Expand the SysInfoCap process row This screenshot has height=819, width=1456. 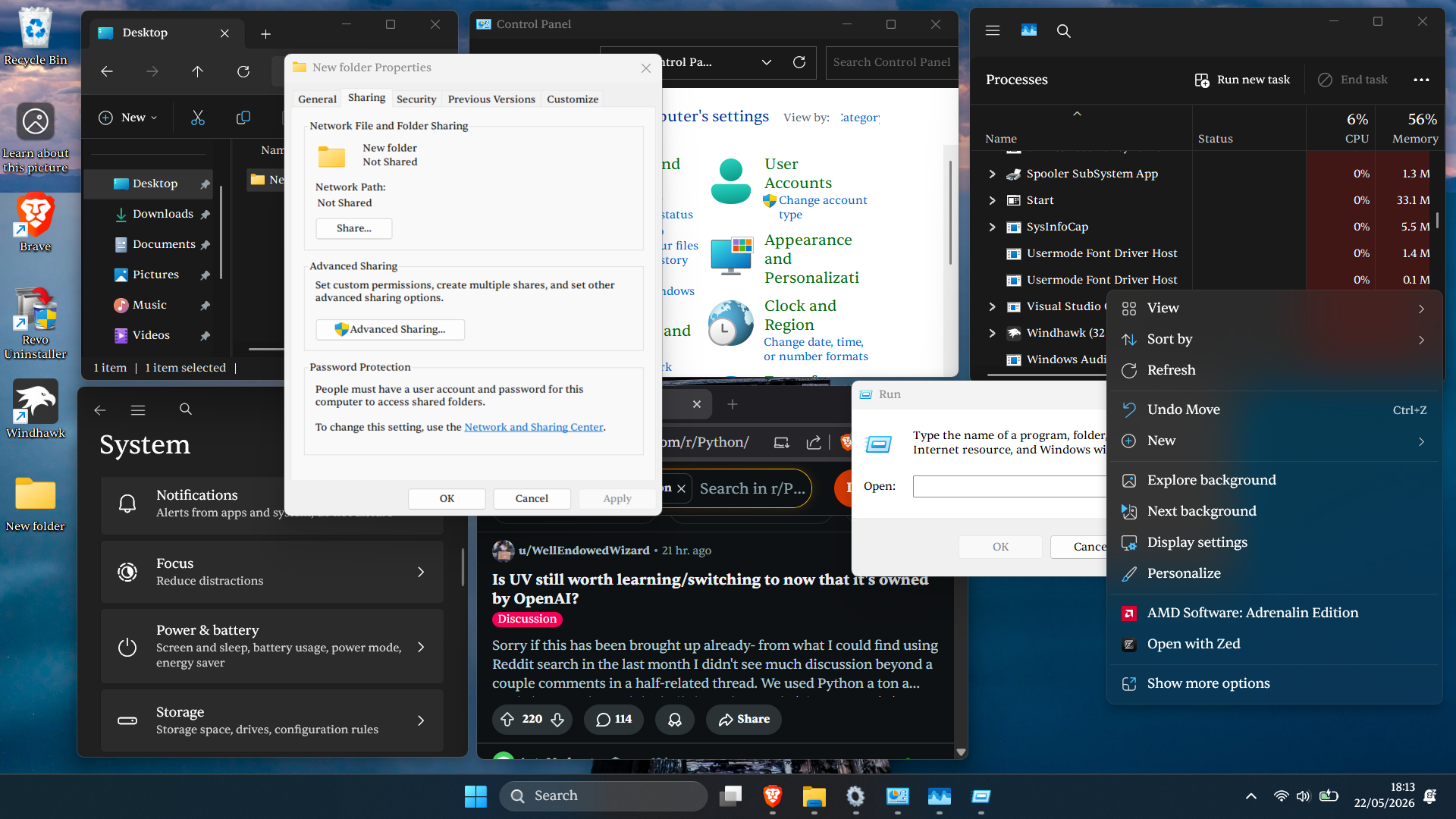(x=992, y=227)
